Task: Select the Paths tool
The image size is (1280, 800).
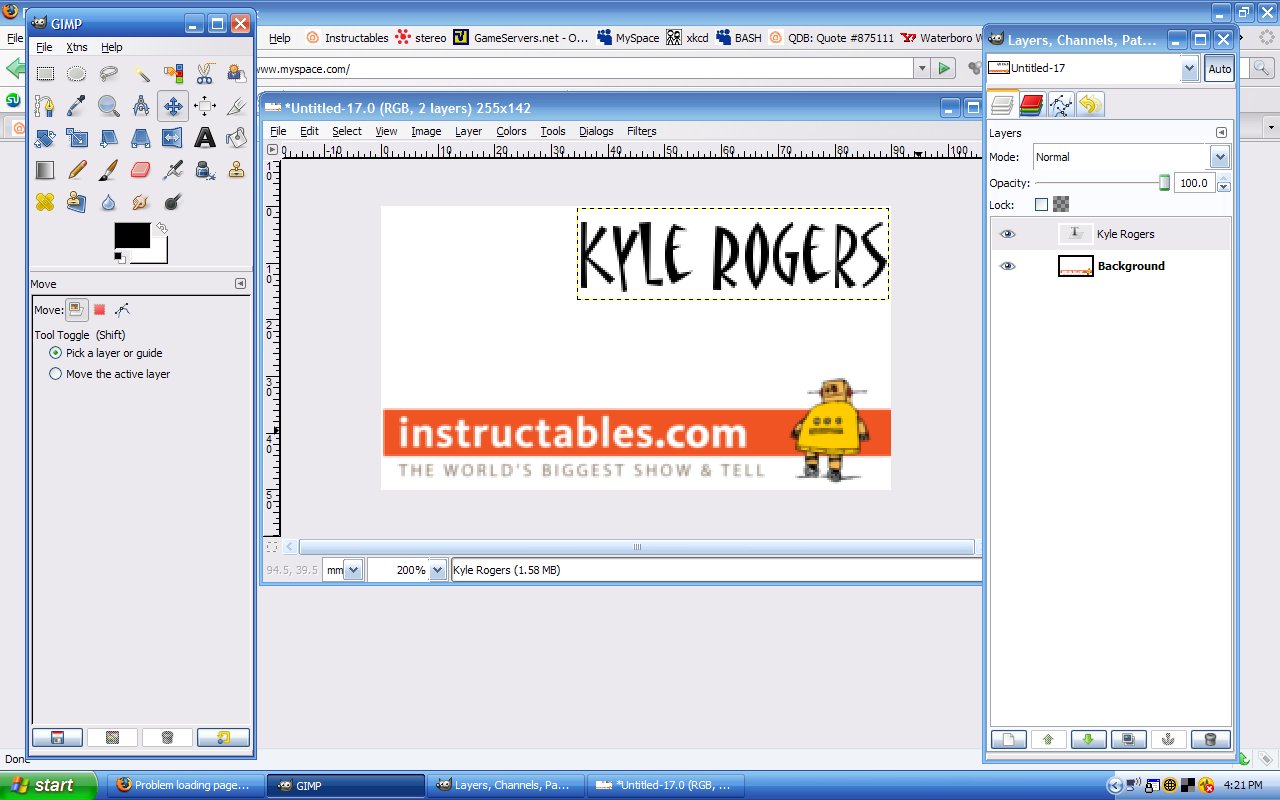Action: coord(45,105)
